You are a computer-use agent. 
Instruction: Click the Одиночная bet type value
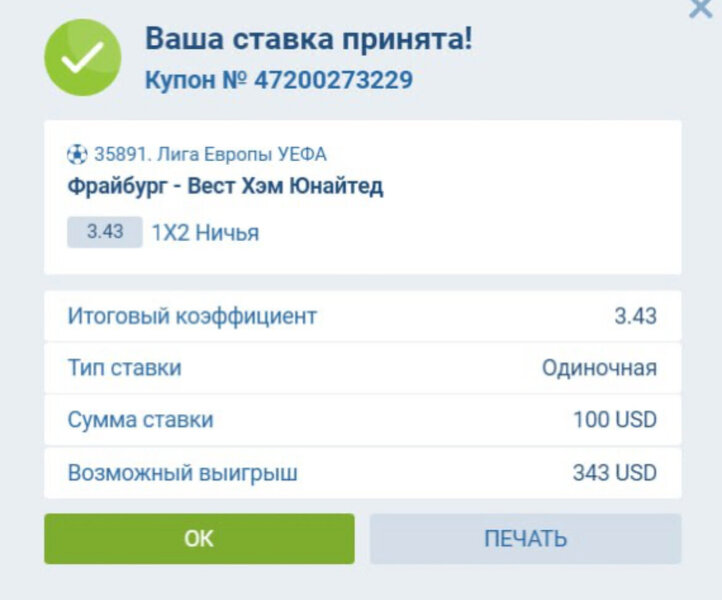pyautogui.click(x=599, y=368)
